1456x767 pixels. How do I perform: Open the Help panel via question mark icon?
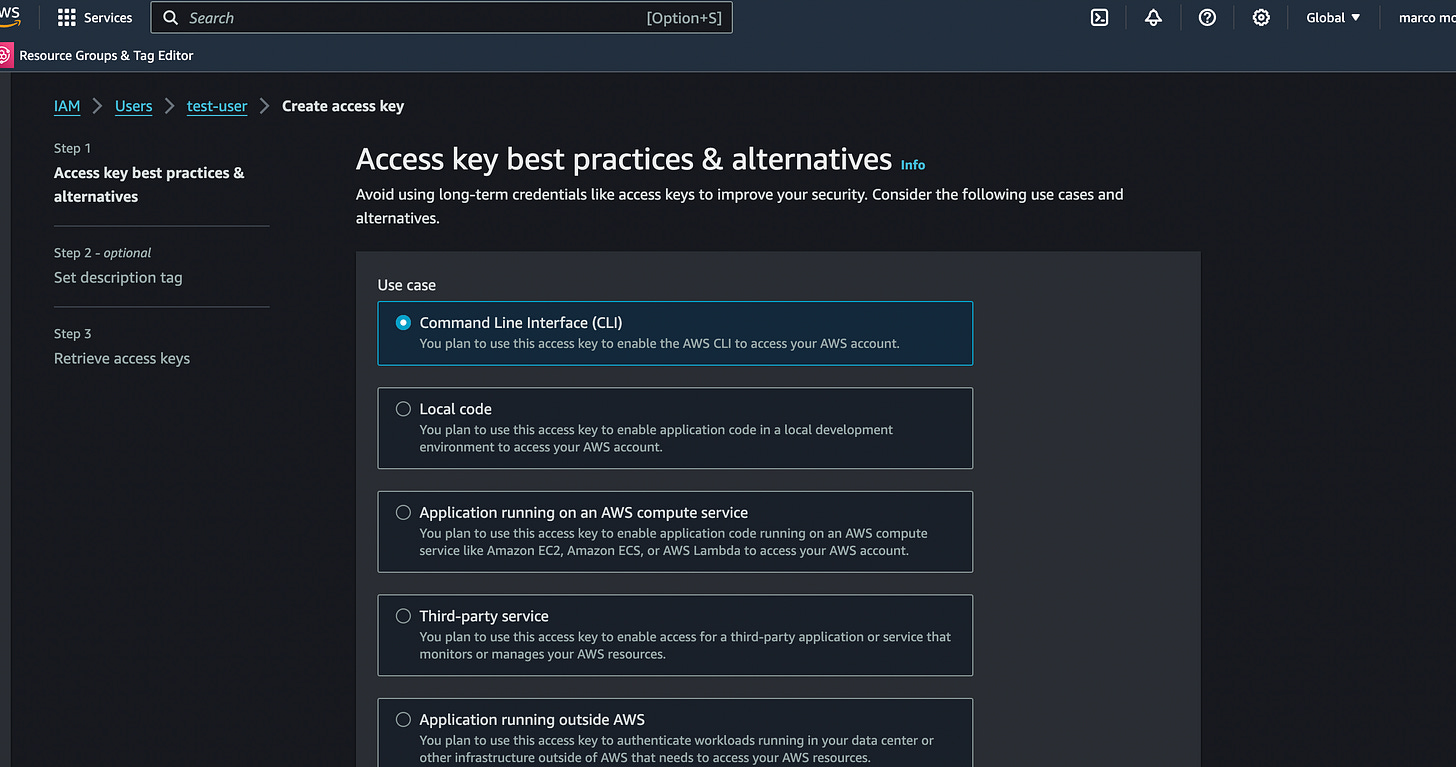pos(1207,17)
